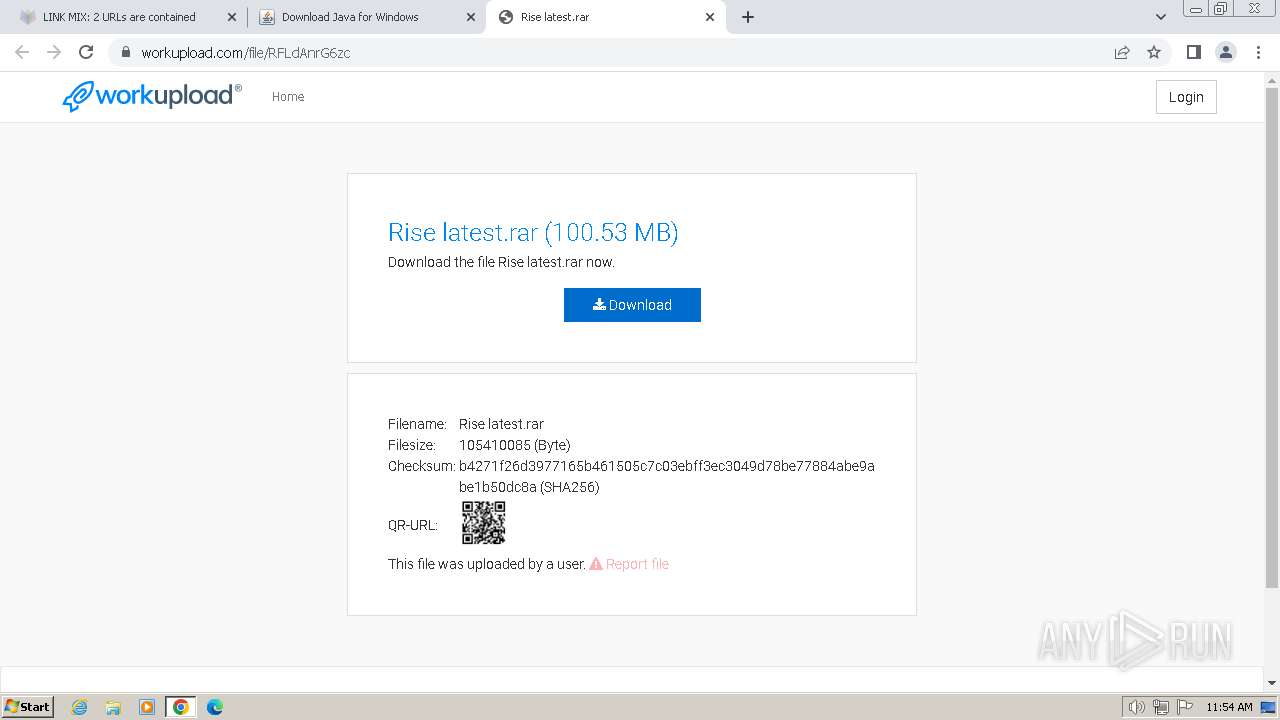Open Action Center flag icon

pyautogui.click(x=1185, y=707)
